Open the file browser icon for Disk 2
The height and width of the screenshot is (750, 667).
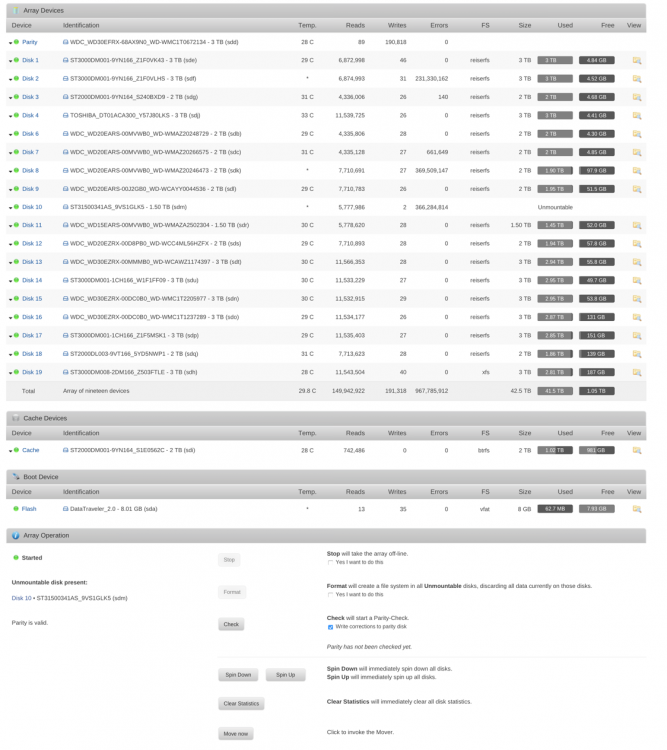tap(637, 78)
